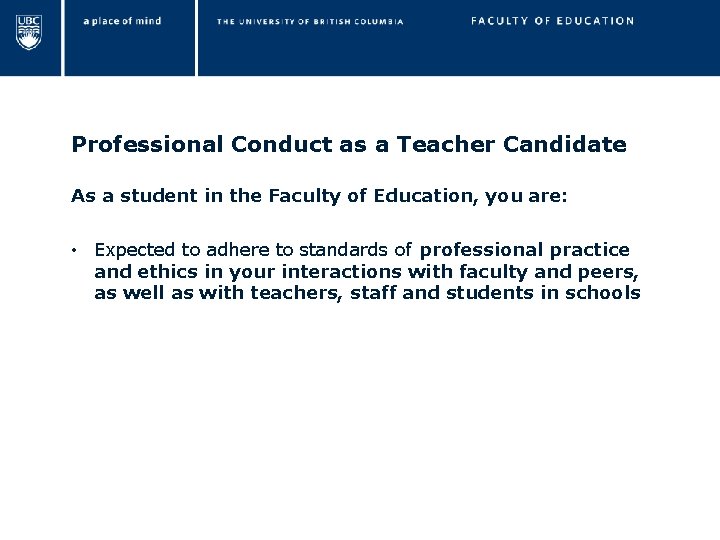Click the word 'EDUCATION' in the header banner
The width and height of the screenshot is (720, 540).
coord(595,21)
